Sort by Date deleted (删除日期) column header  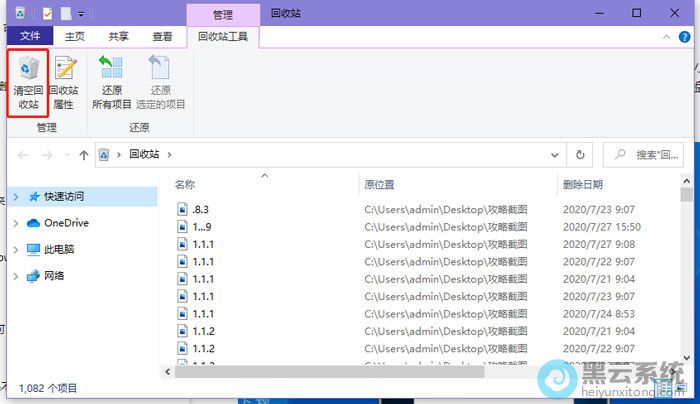coord(582,184)
